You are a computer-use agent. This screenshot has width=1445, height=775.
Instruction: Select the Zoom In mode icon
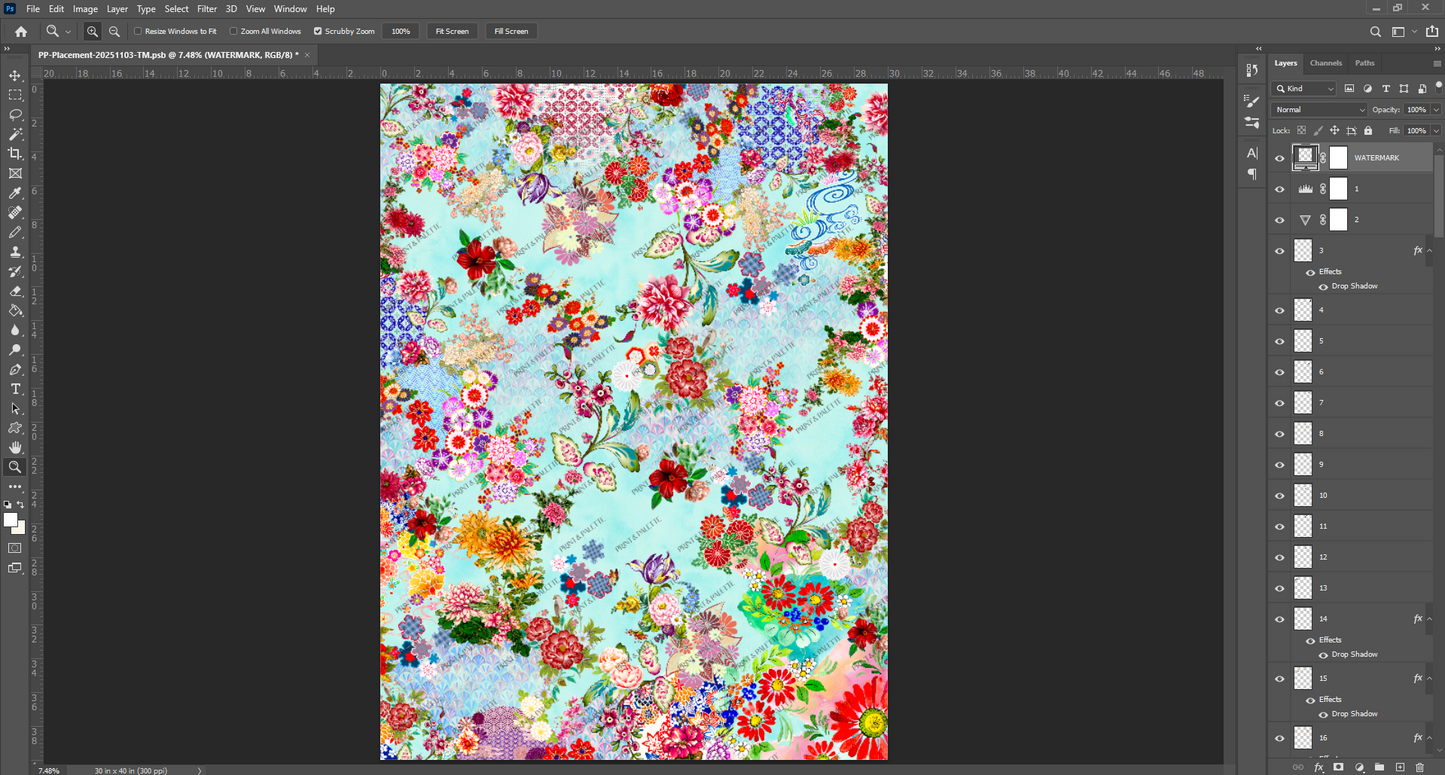coord(92,31)
